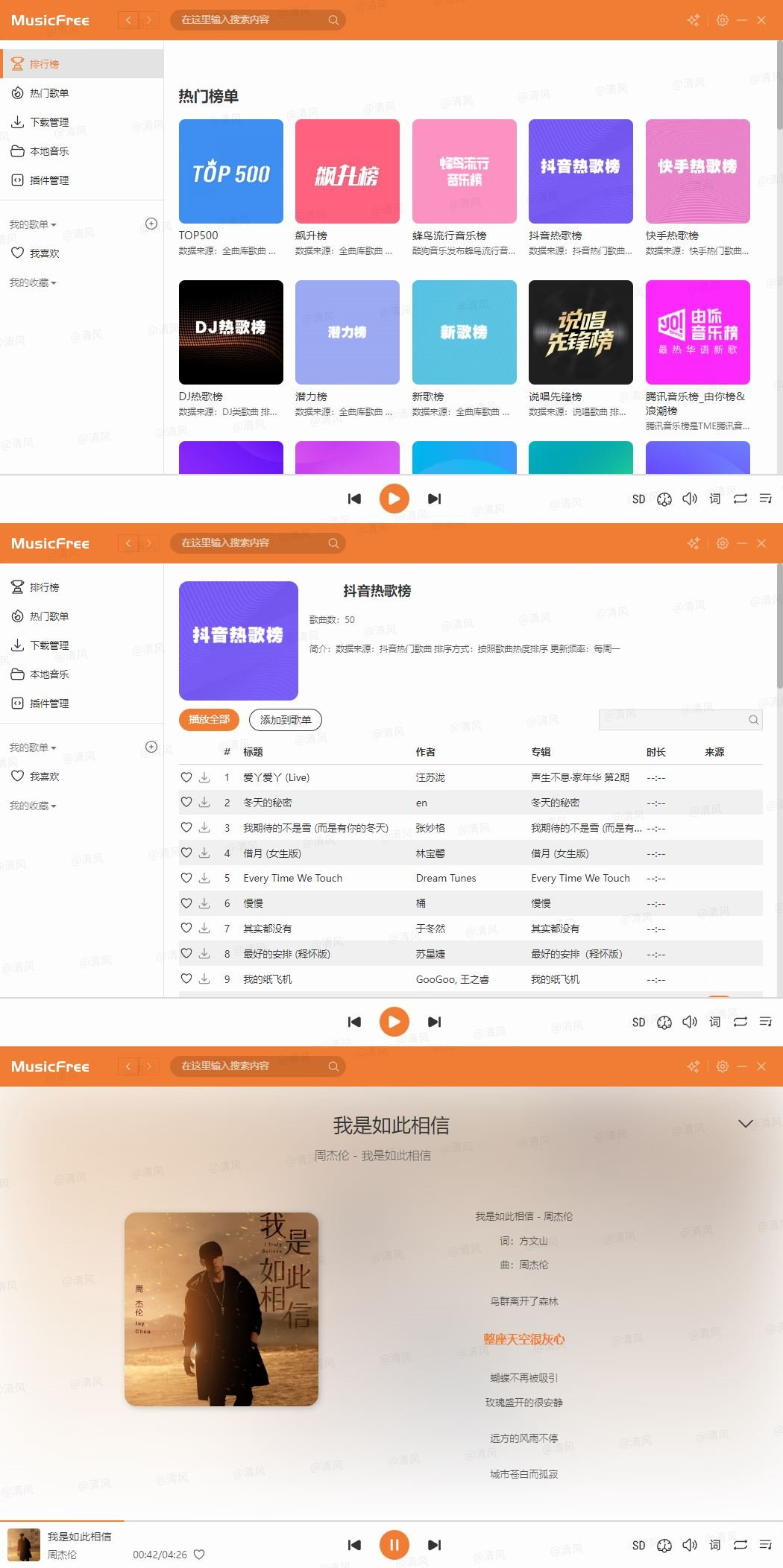The height and width of the screenshot is (1568, 783).
Task: Favorite the song 爱丫爱丫 (Live) with its heart
Action: [x=186, y=777]
